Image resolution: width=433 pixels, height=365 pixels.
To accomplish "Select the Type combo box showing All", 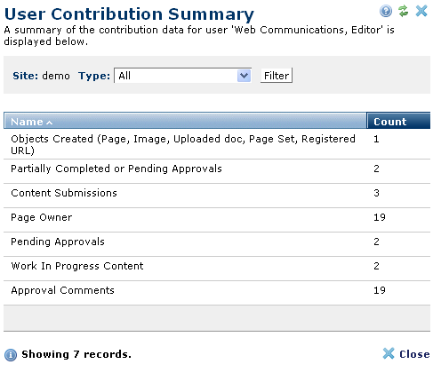I will point(183,76).
